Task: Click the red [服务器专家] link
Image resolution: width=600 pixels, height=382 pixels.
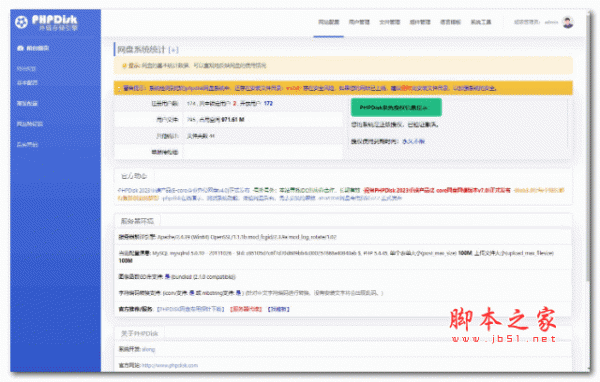Action: [x=246, y=309]
